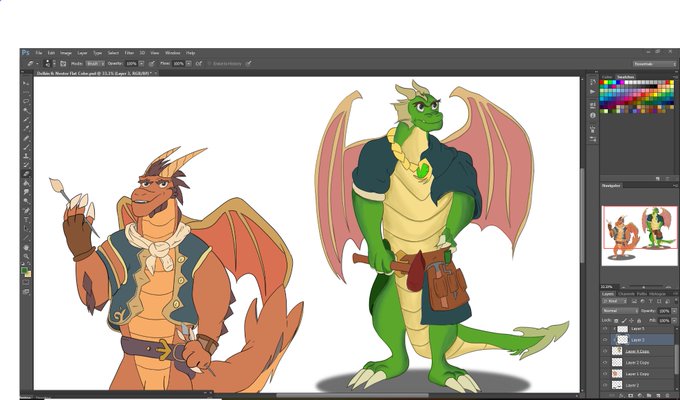Lock image pixels brush icon in Layers
The image size is (680, 400).
tap(624, 321)
